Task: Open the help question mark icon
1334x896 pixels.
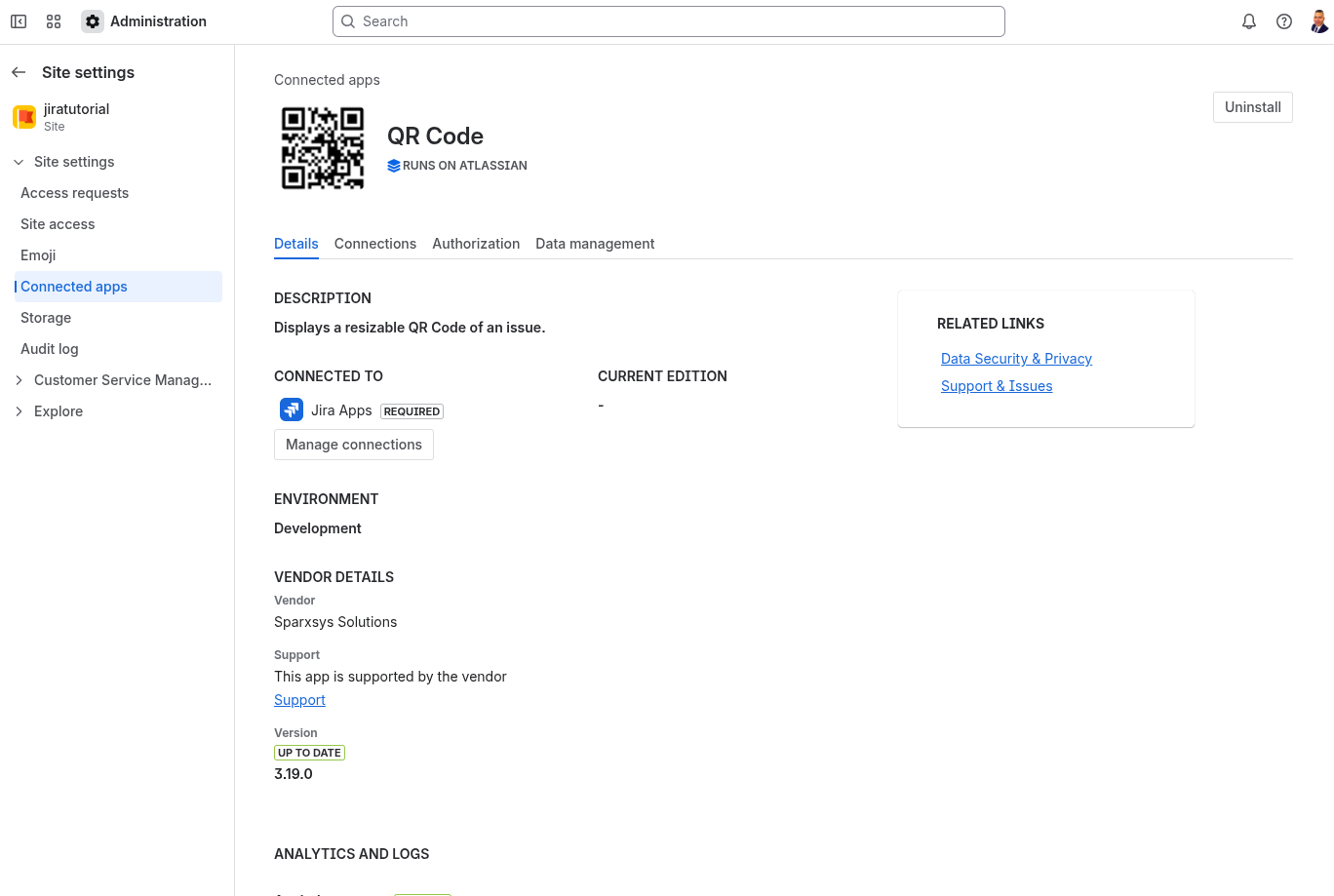Action: 1284,21
